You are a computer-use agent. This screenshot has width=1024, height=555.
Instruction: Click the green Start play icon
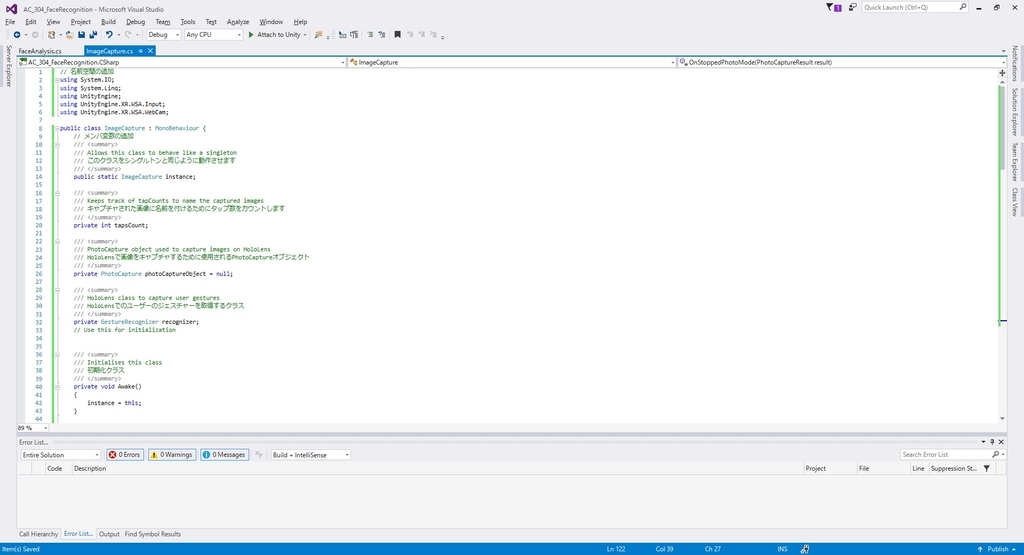[251, 35]
